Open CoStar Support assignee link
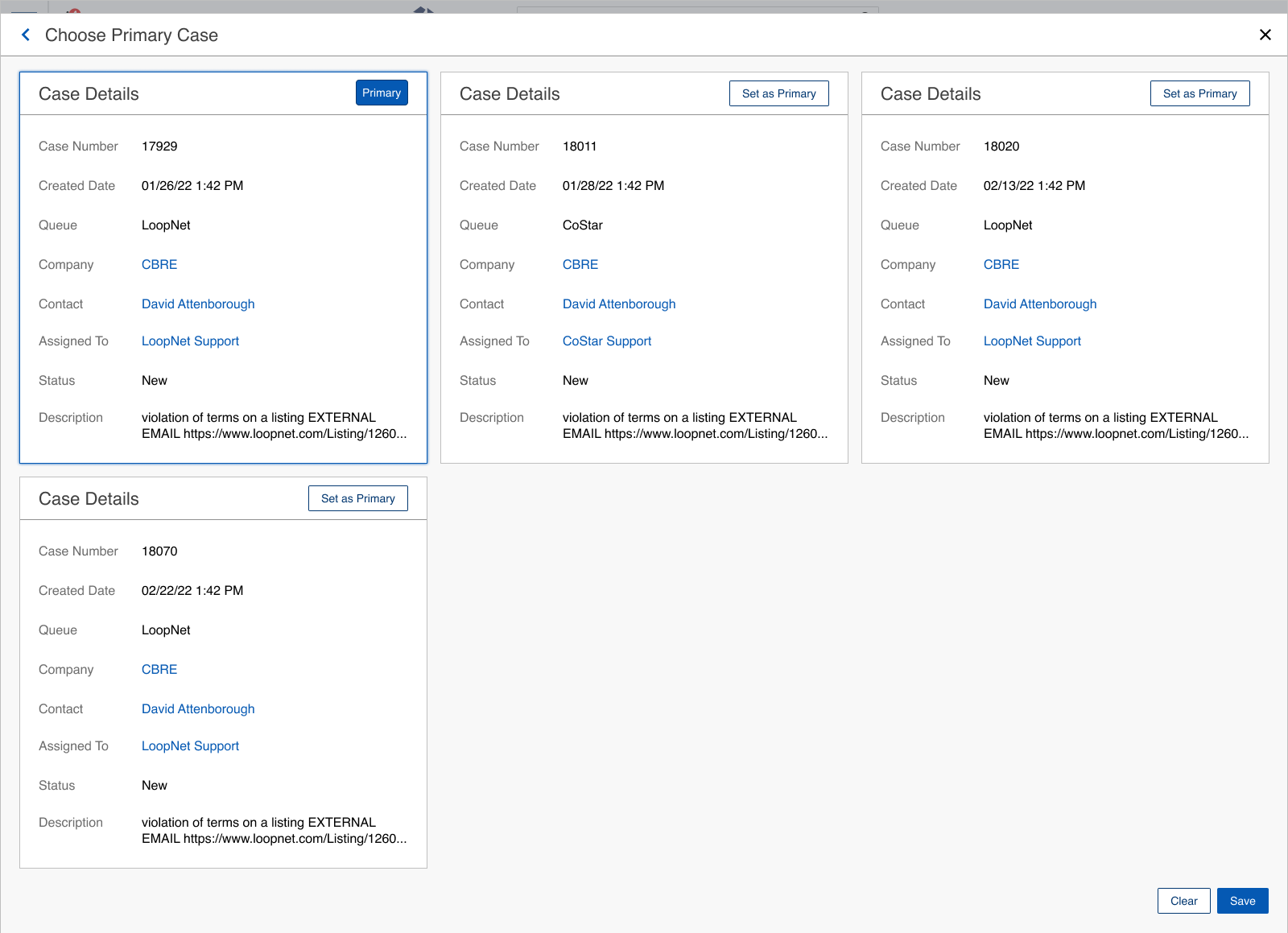The width and height of the screenshot is (1288, 933). pos(606,341)
